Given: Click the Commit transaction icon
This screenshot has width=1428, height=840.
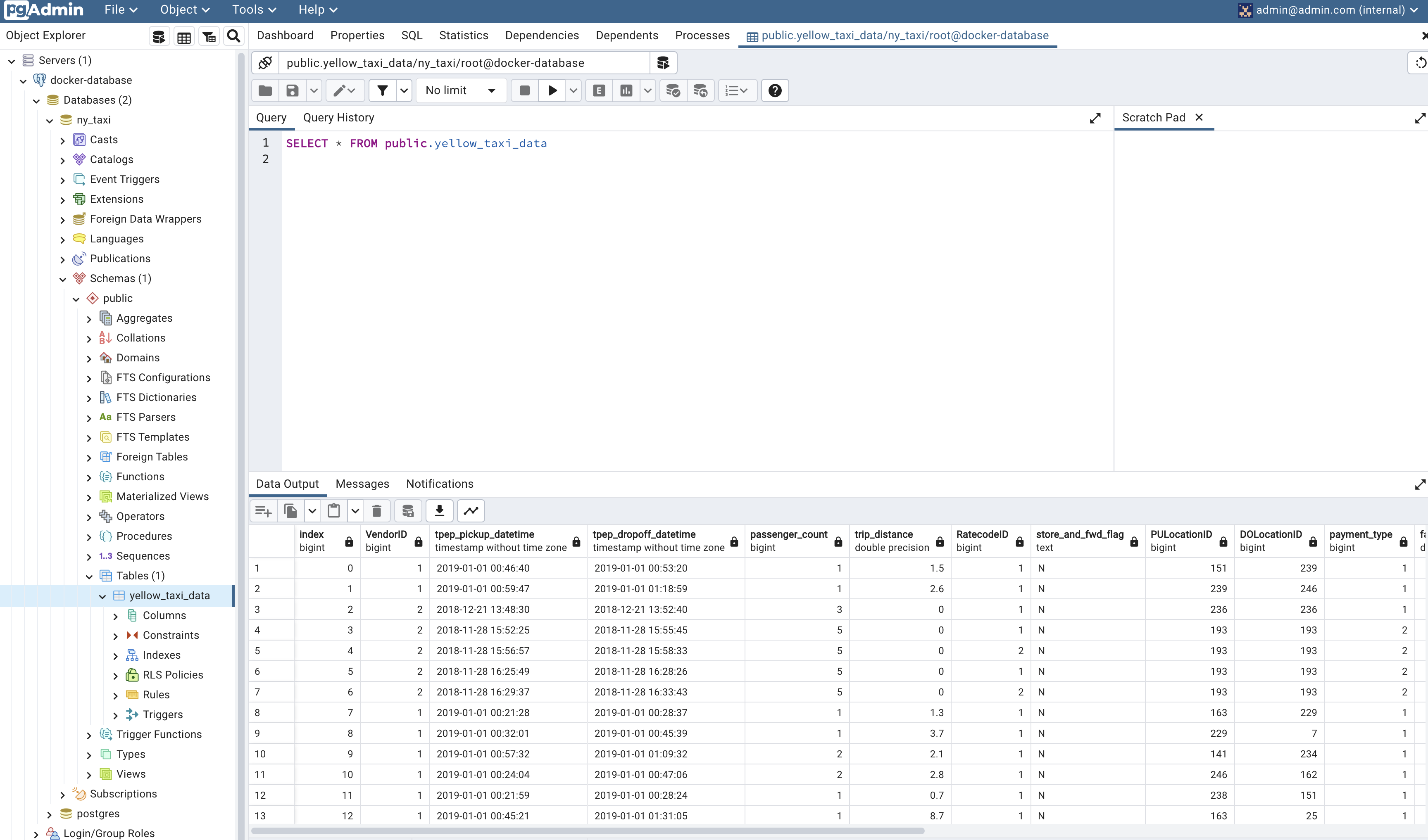Looking at the screenshot, I should (x=673, y=90).
